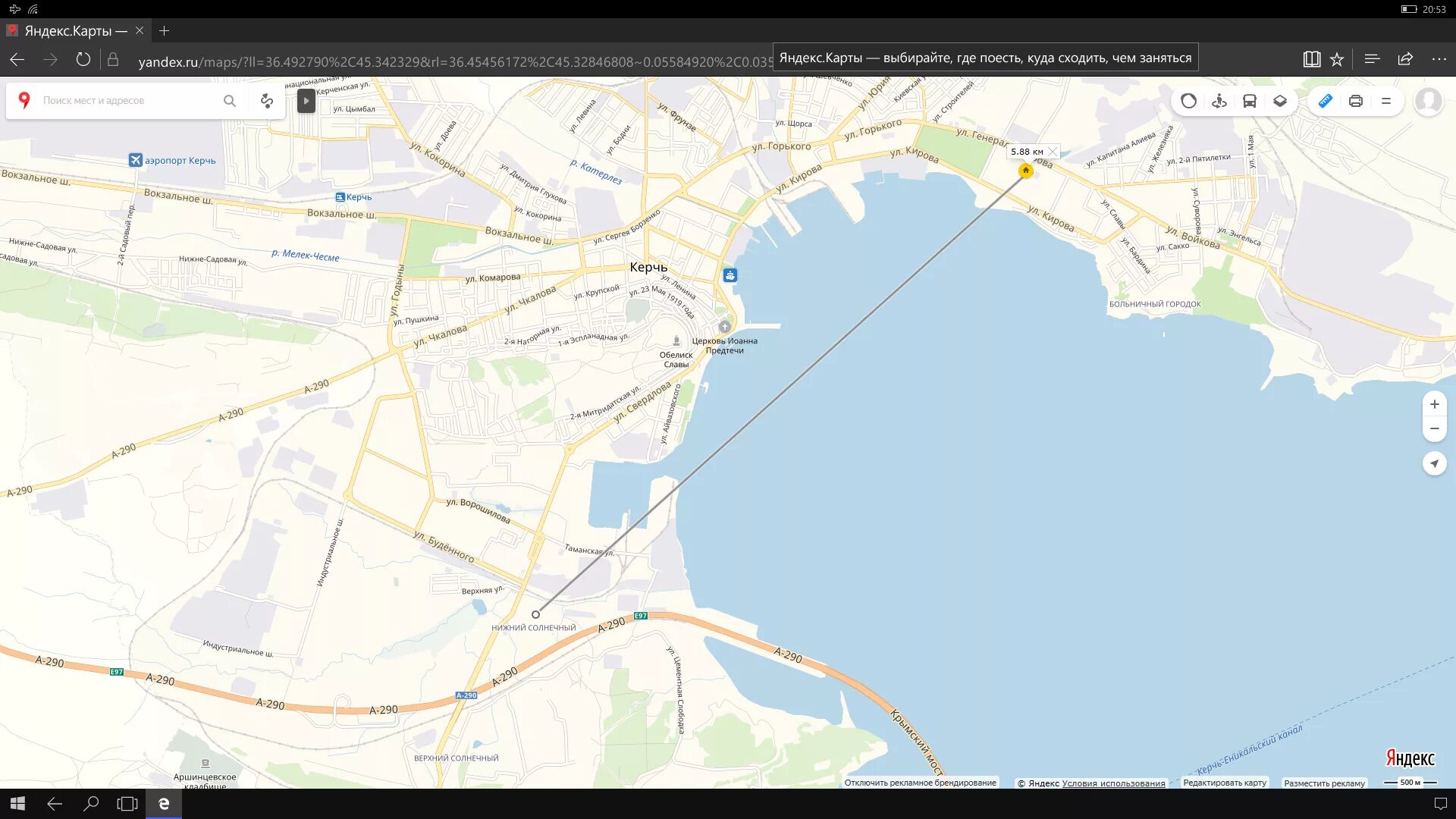The height and width of the screenshot is (819, 1456).
Task: Select the Яндекс.Карты browser tab
Action: [x=74, y=30]
